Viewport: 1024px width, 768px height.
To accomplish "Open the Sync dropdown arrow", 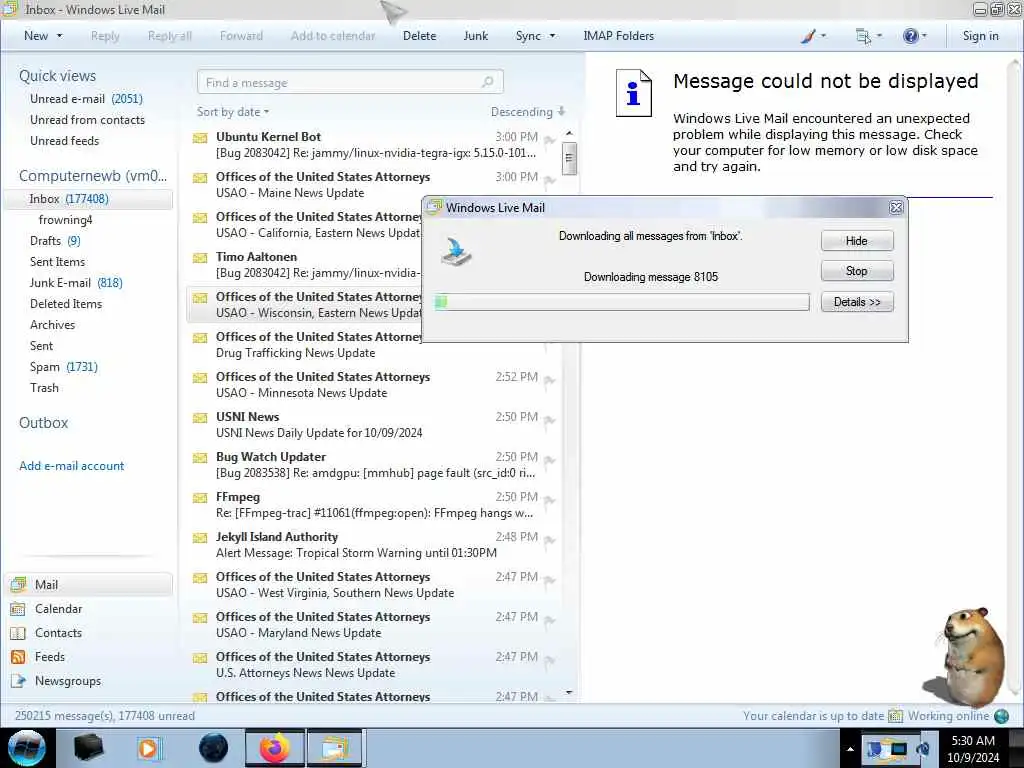I will 552,36.
